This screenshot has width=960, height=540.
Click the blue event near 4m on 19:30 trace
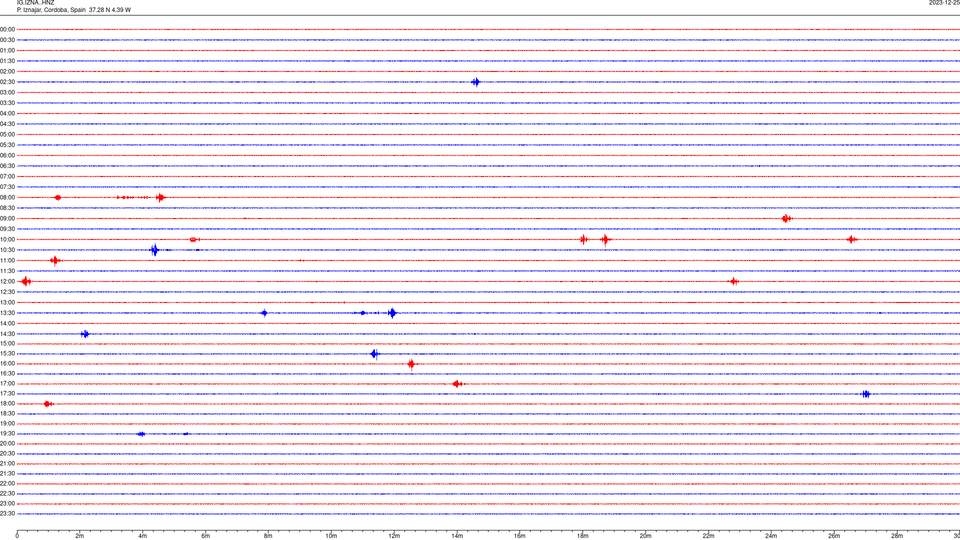tap(141, 434)
